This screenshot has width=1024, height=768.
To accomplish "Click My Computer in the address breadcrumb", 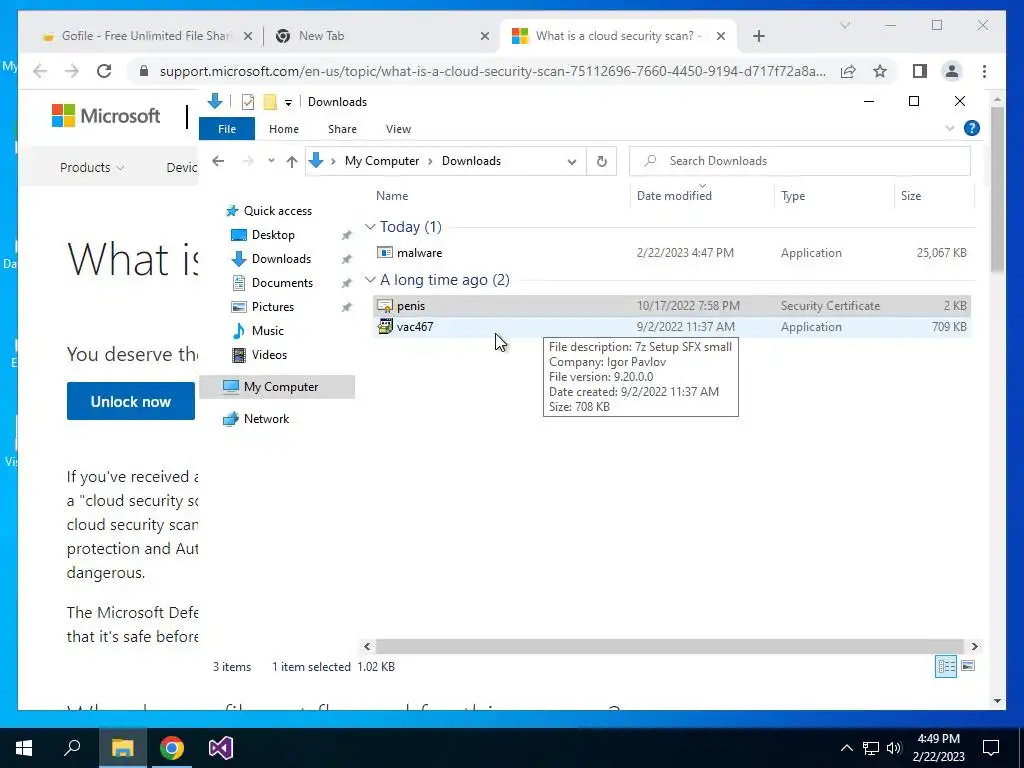I will click(x=382, y=161).
